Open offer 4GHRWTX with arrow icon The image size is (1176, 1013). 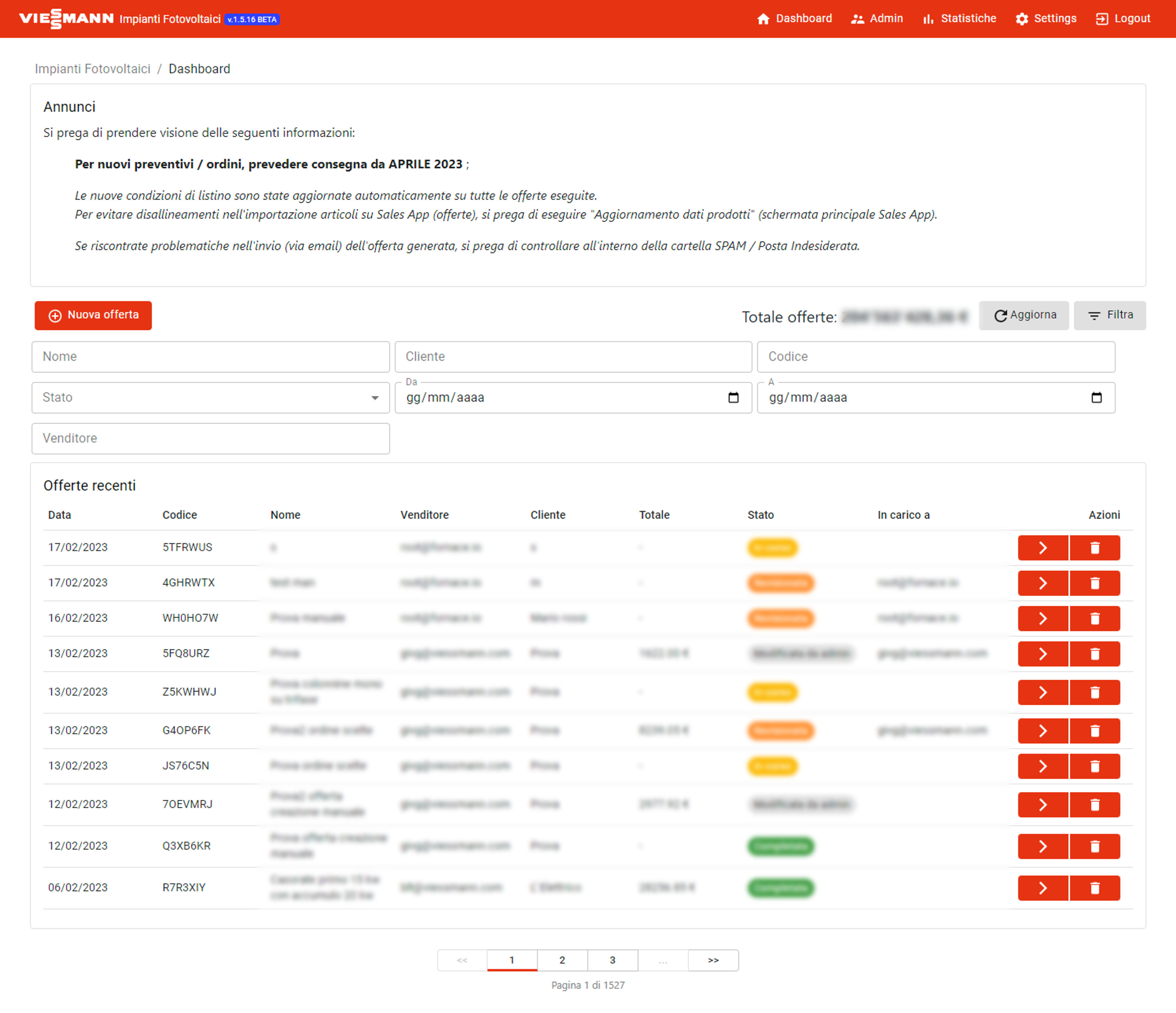tap(1042, 583)
